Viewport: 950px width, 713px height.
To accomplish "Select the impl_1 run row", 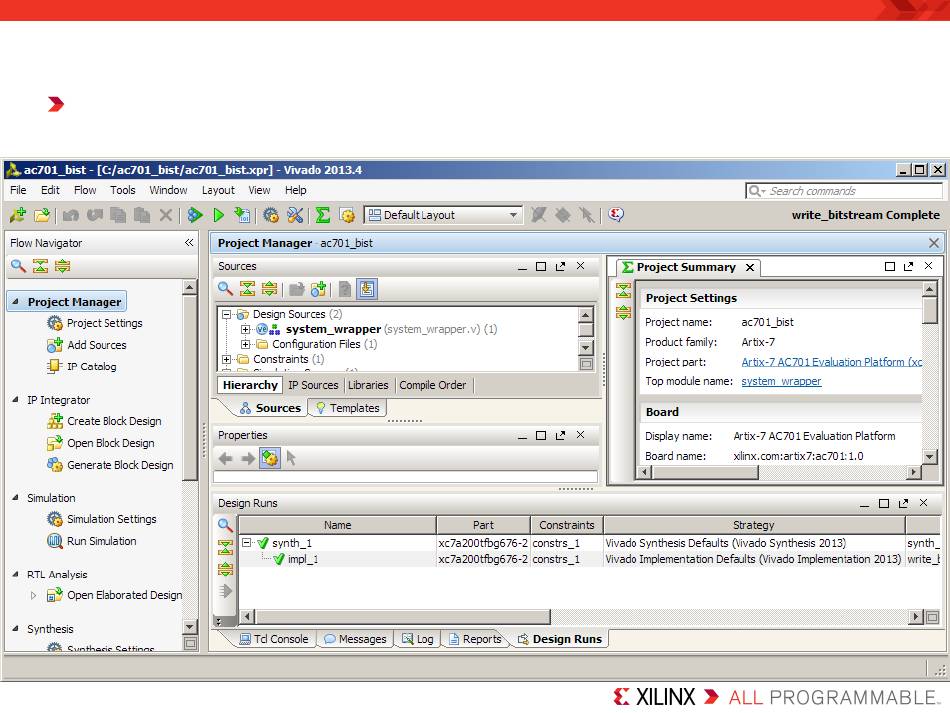I will tap(590, 559).
